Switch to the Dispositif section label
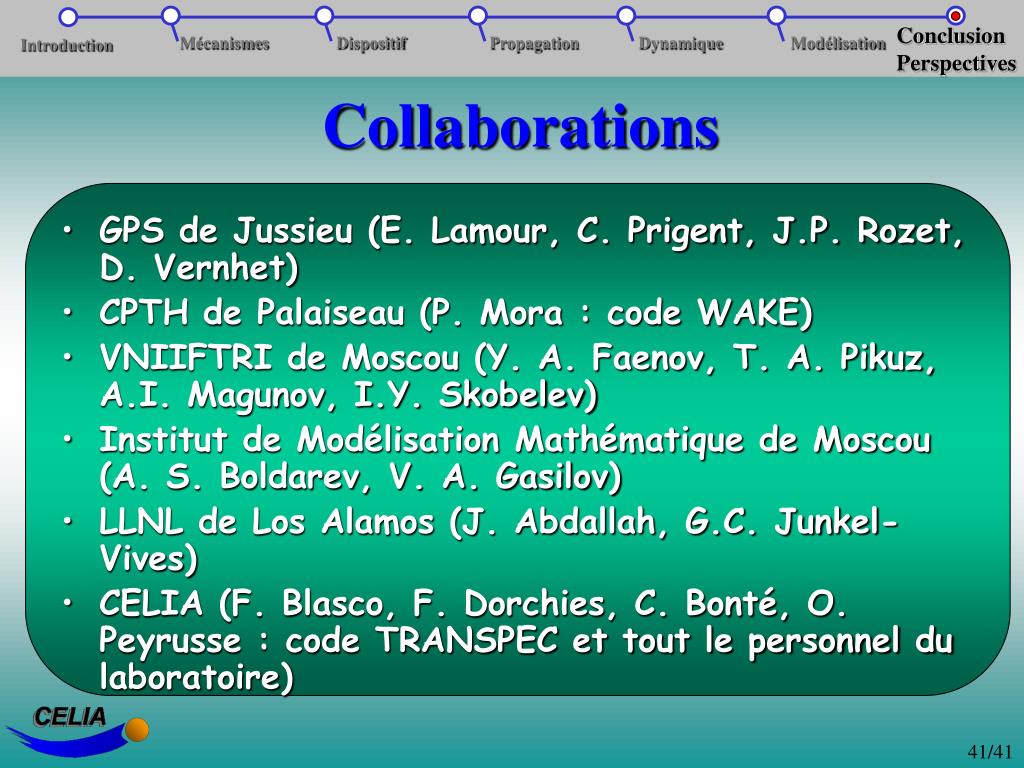The height and width of the screenshot is (768, 1024). 372,44
